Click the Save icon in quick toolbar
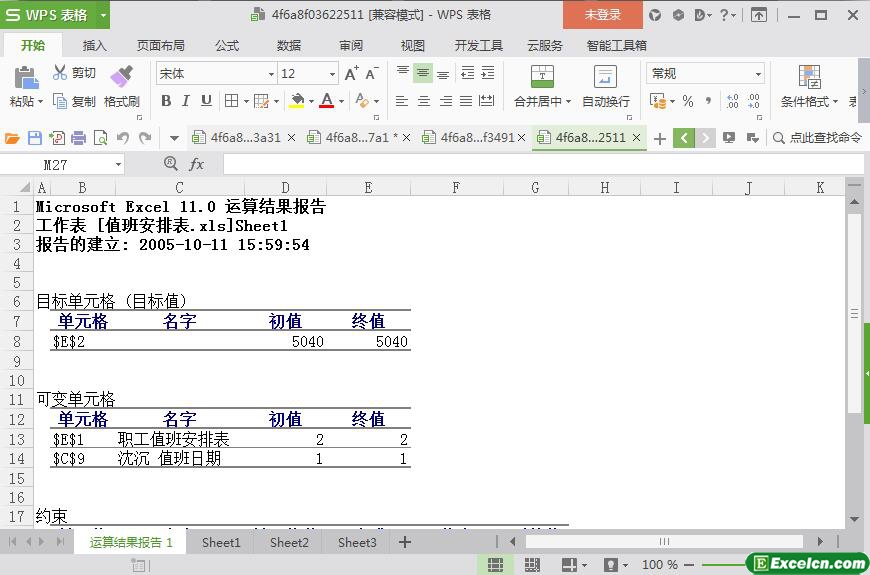The width and height of the screenshot is (870, 575). [x=35, y=138]
